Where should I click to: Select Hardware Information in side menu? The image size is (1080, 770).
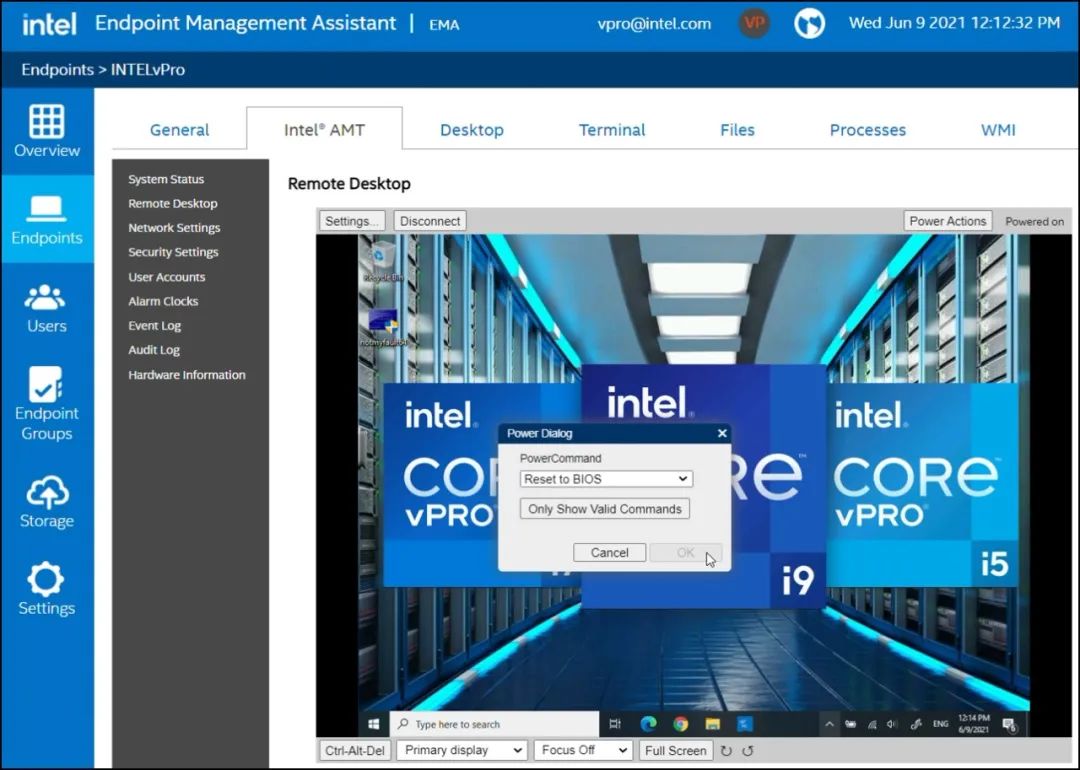point(187,375)
